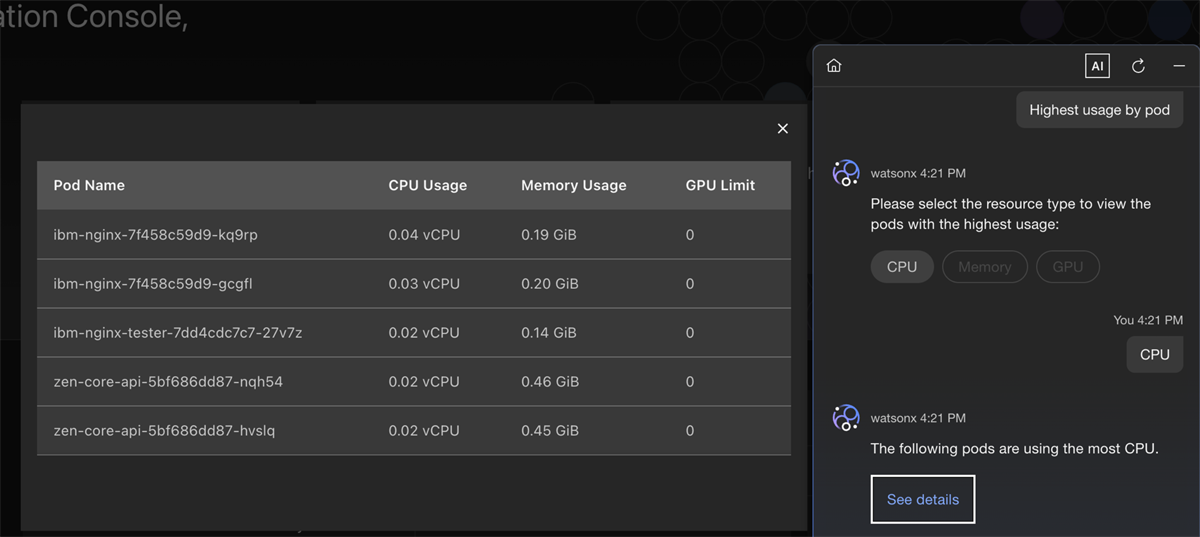Restart the chat conversation
This screenshot has width=1200, height=537.
[1138, 66]
